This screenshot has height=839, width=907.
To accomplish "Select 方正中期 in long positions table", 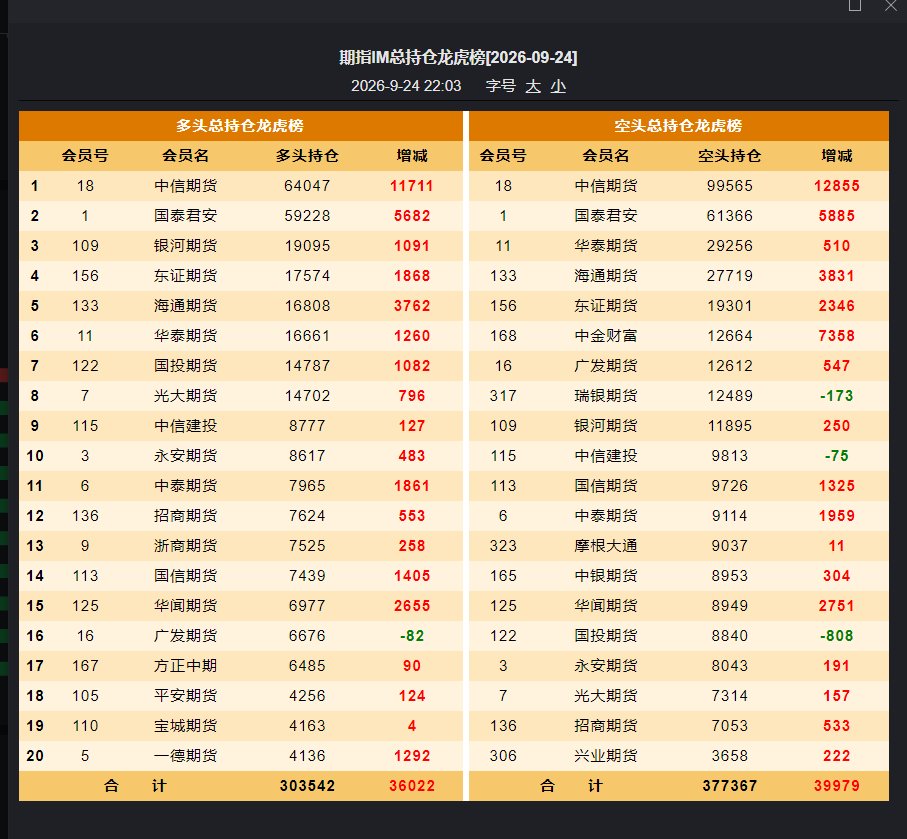I will pos(186,666).
